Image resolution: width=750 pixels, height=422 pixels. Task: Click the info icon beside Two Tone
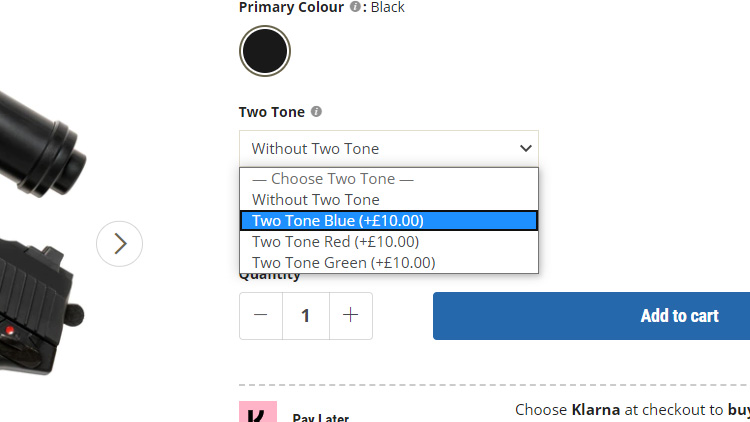click(x=316, y=112)
